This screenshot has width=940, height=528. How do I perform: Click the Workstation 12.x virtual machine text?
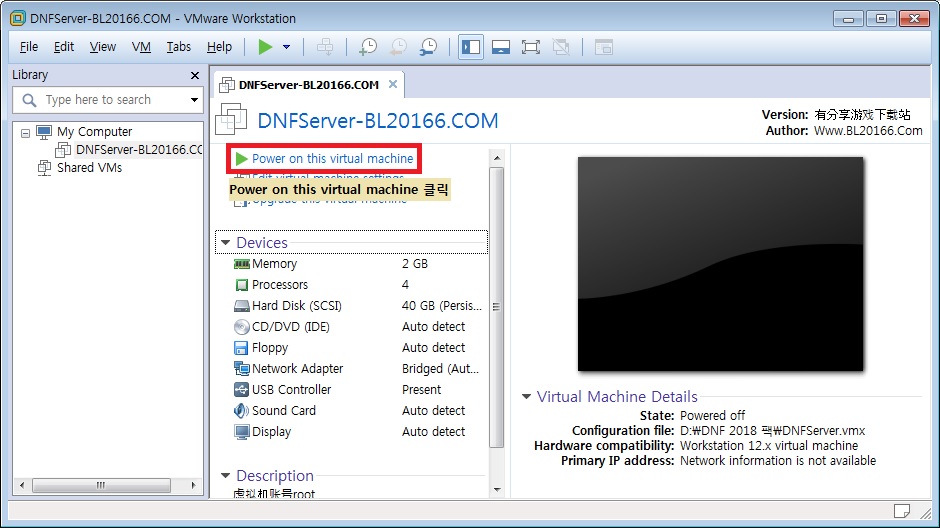[x=769, y=445]
